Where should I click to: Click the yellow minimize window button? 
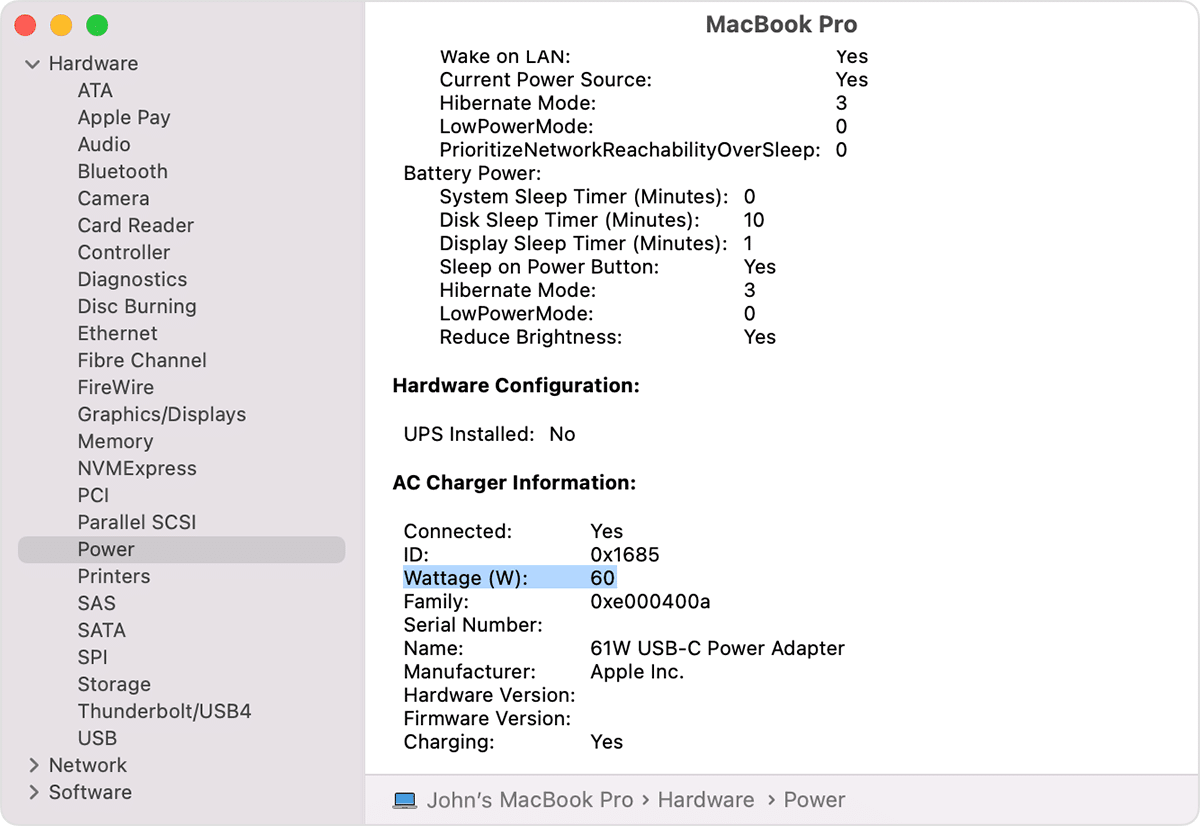coord(61,25)
